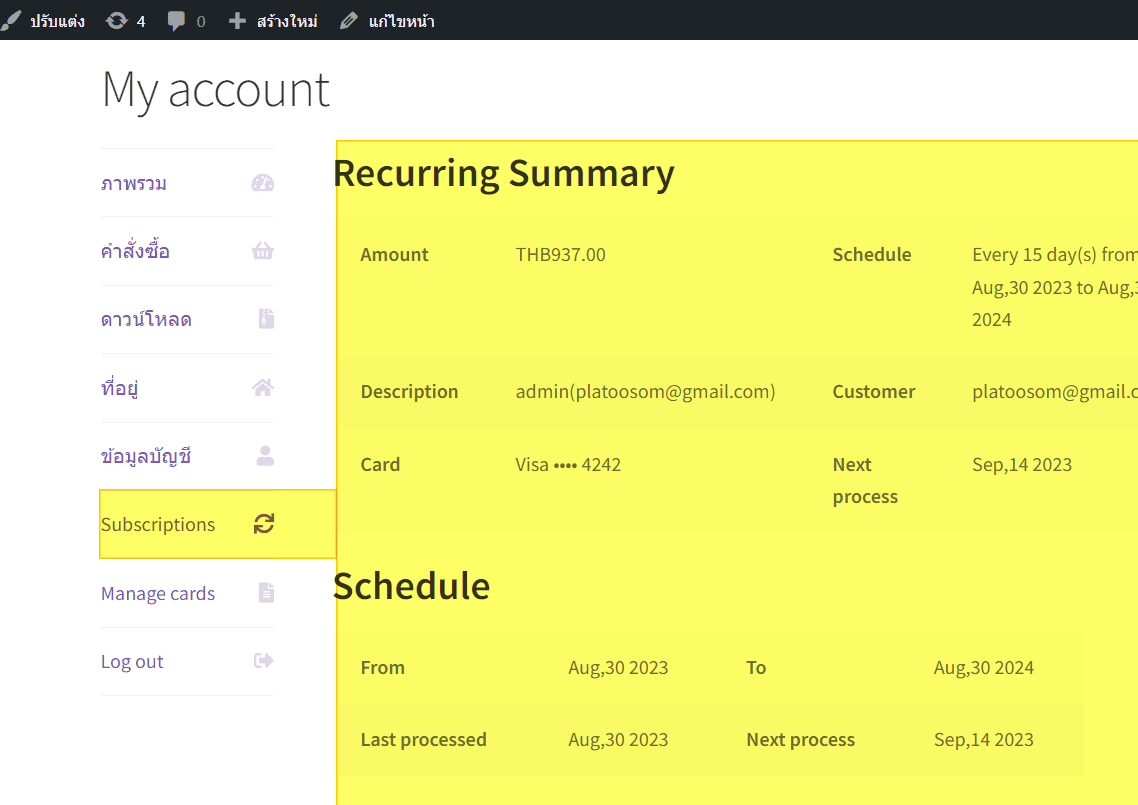The image size is (1138, 805).
Task: Click the refresh icon beside Subscriptions
Action: point(264,524)
